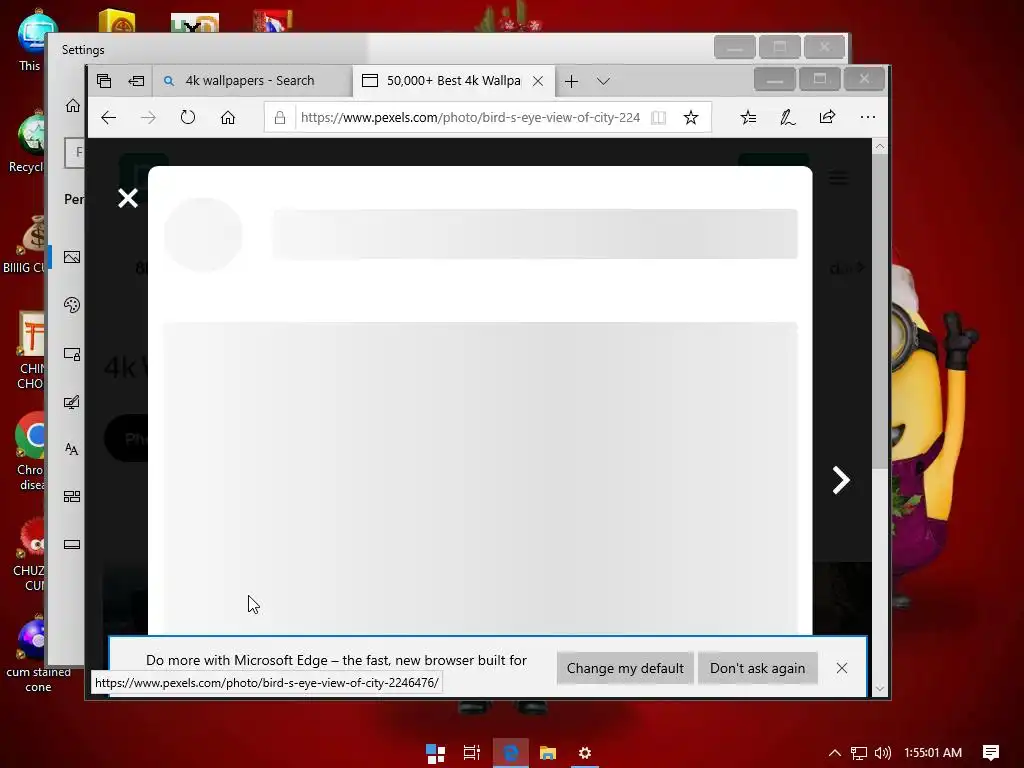1024x768 pixels.
Task: Open the volume speaker tray icon
Action: tap(882, 753)
